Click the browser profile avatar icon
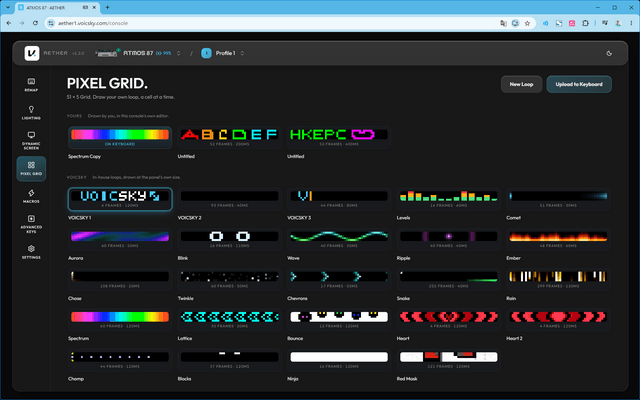The width and height of the screenshot is (640, 400). pyautogui.click(x=618, y=23)
